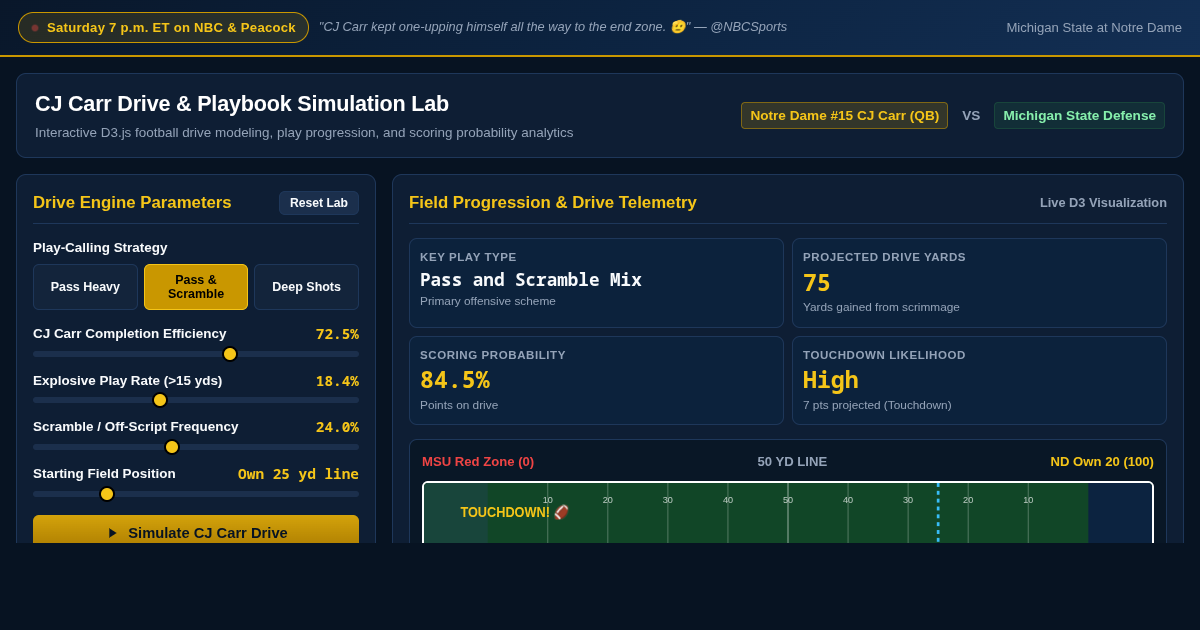The image size is (1200, 630).
Task: Click the VS text between team tags
Action: pyautogui.click(x=971, y=116)
